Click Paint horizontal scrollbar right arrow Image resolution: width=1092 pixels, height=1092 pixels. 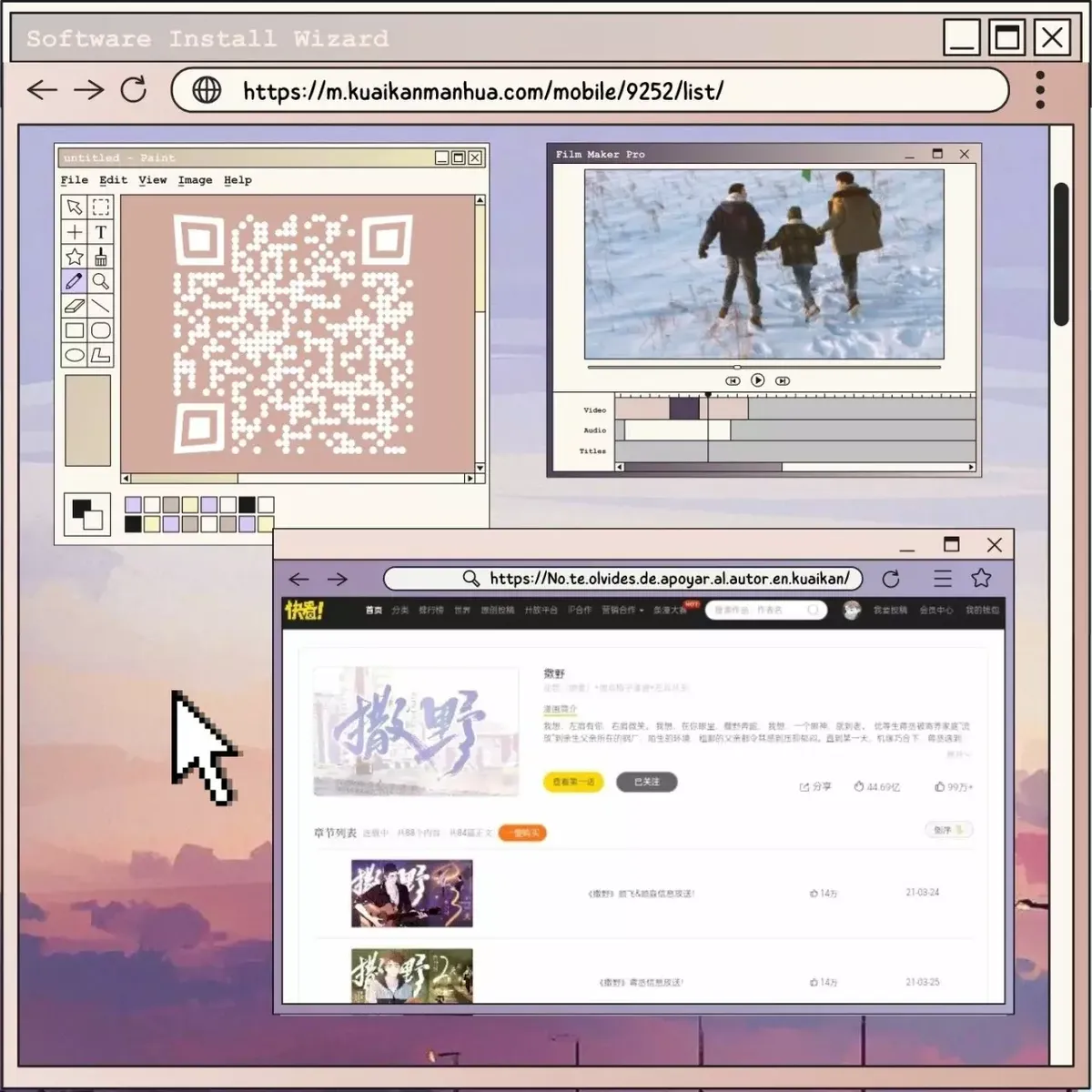(470, 478)
